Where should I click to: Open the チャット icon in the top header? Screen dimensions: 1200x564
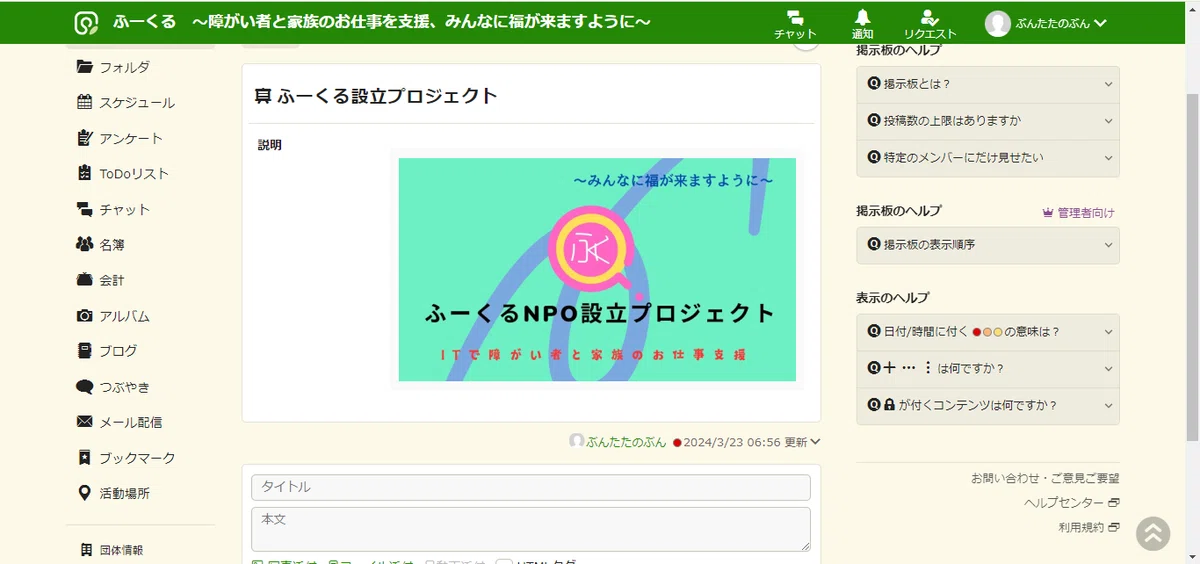[795, 24]
